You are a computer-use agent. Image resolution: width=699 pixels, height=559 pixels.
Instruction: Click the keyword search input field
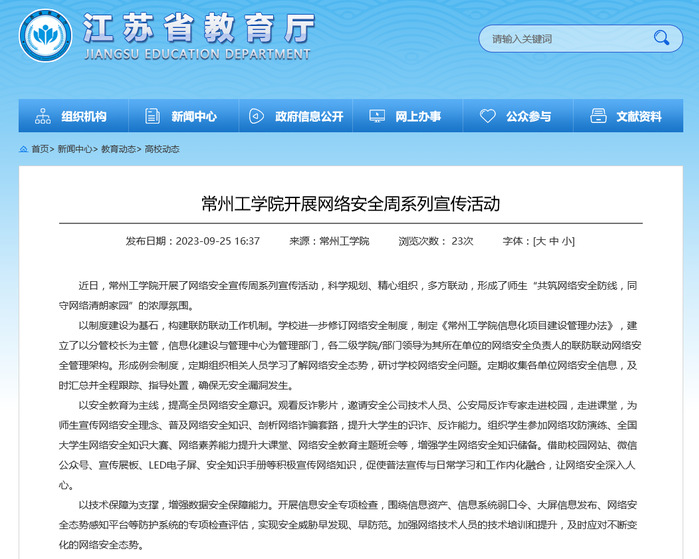pos(565,39)
